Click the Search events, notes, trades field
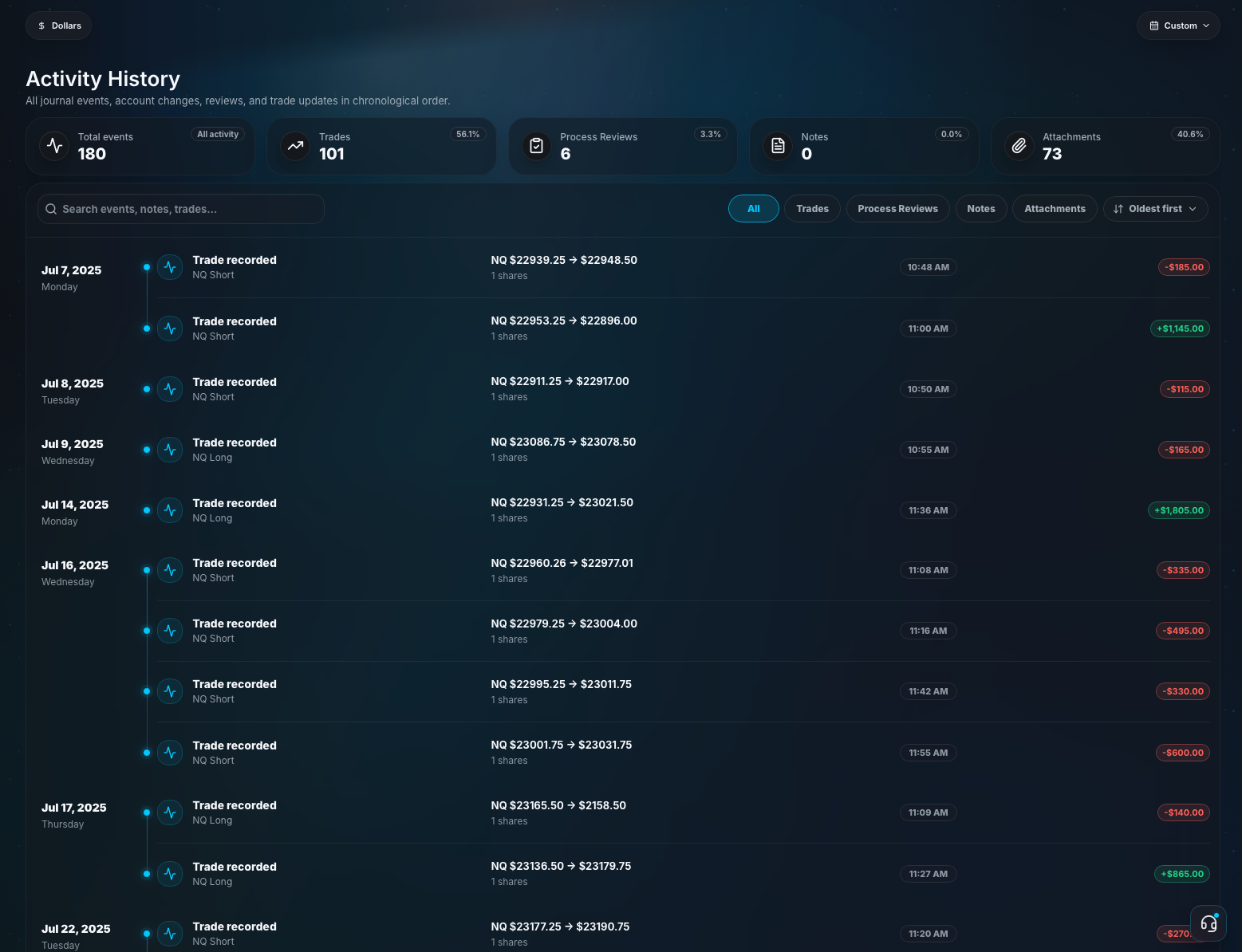1242x952 pixels. [181, 209]
